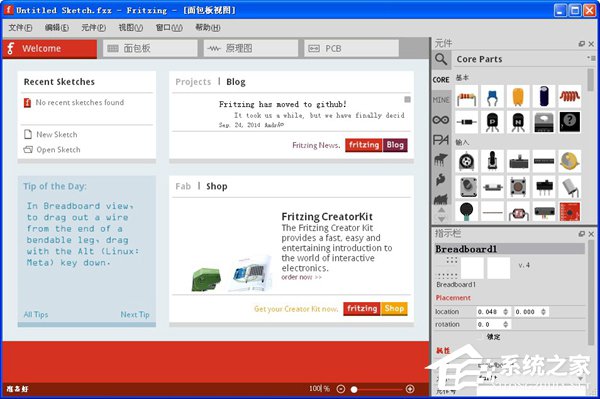Switch to the PCB tab

point(351,49)
